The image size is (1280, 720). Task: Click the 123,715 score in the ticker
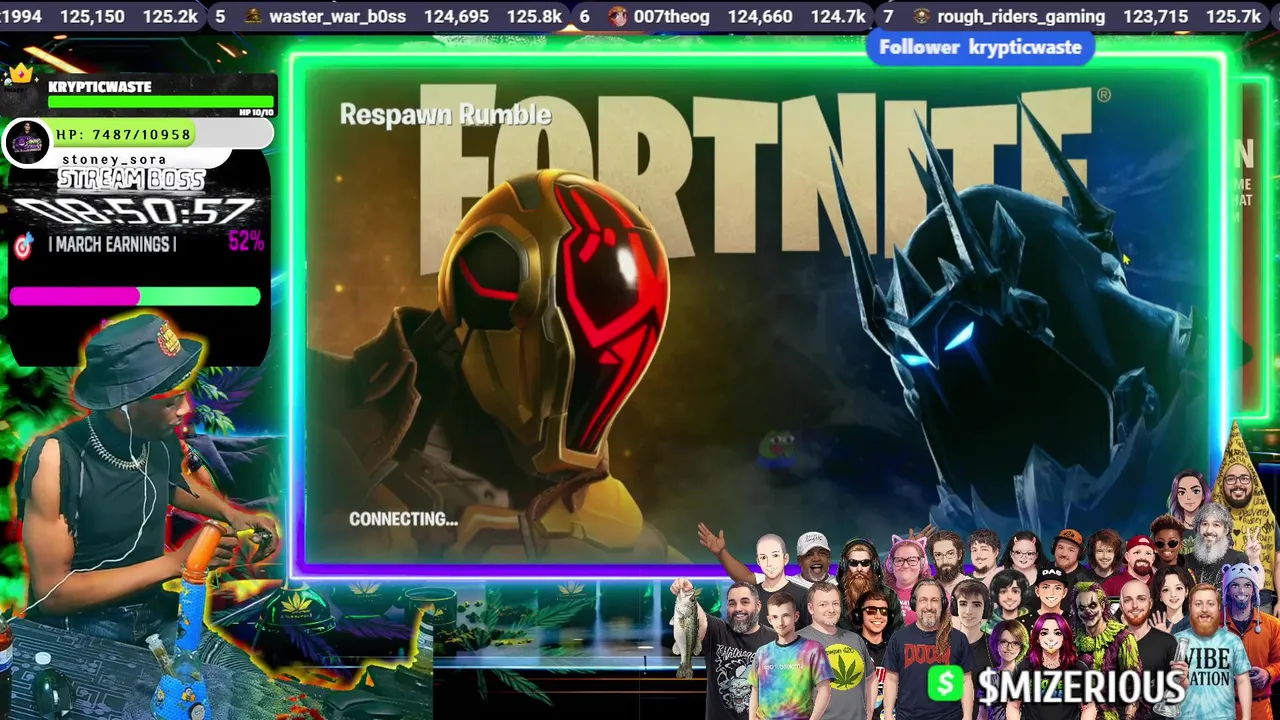pyautogui.click(x=1156, y=16)
